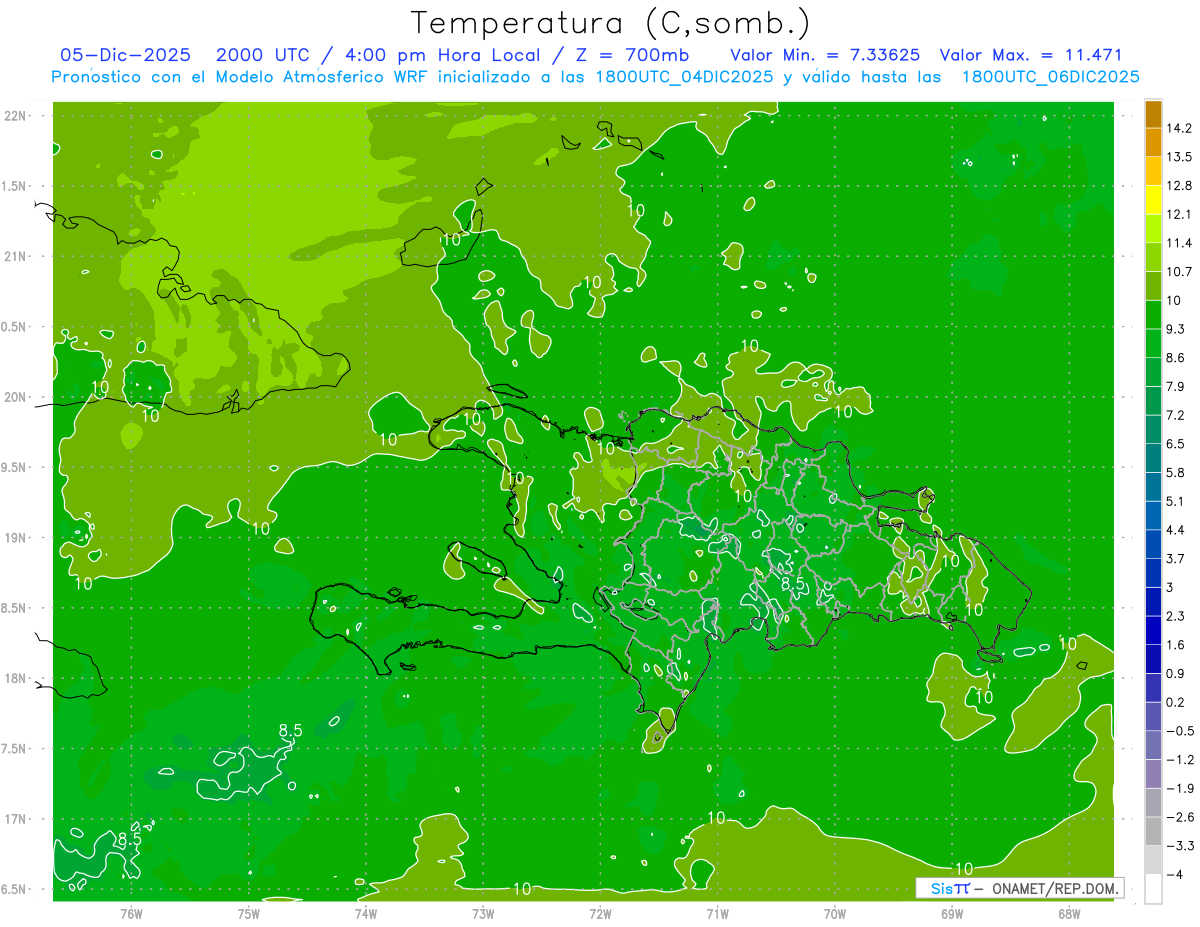Click the "1.6" colorbar label

tap(1175, 645)
